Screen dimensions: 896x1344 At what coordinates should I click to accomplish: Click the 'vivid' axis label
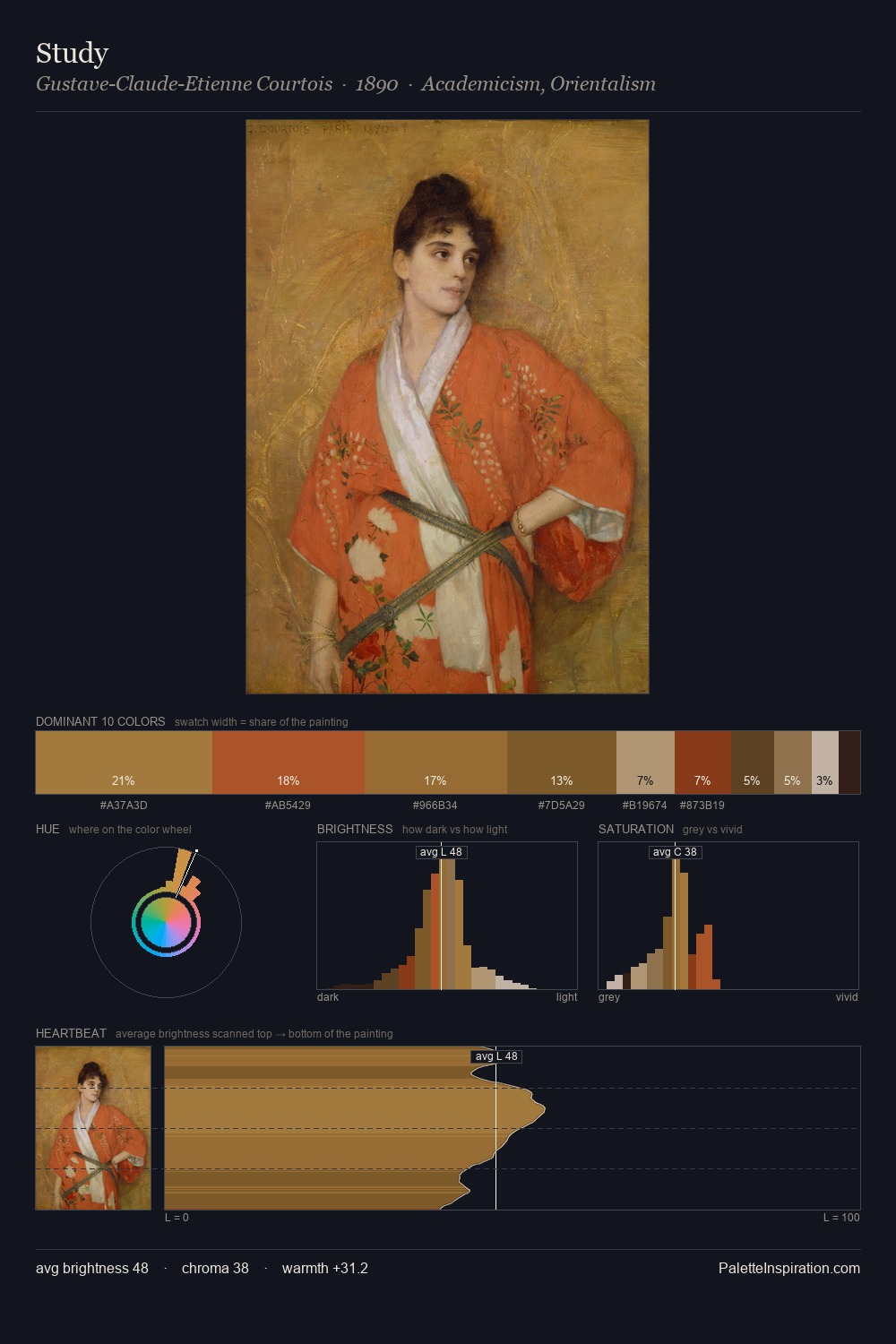coord(847,997)
